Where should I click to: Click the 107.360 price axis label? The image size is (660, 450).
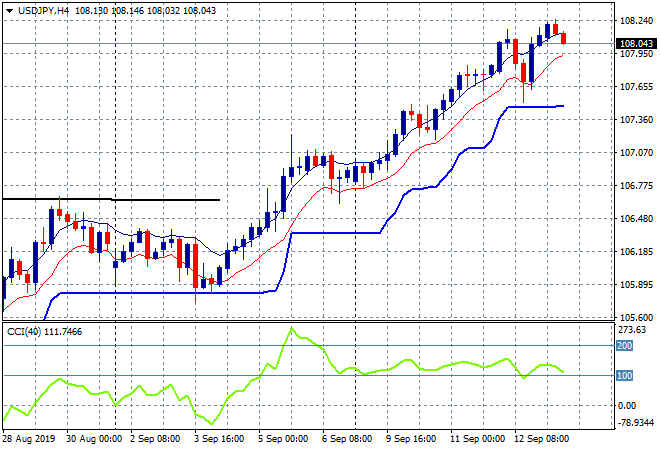pos(636,120)
